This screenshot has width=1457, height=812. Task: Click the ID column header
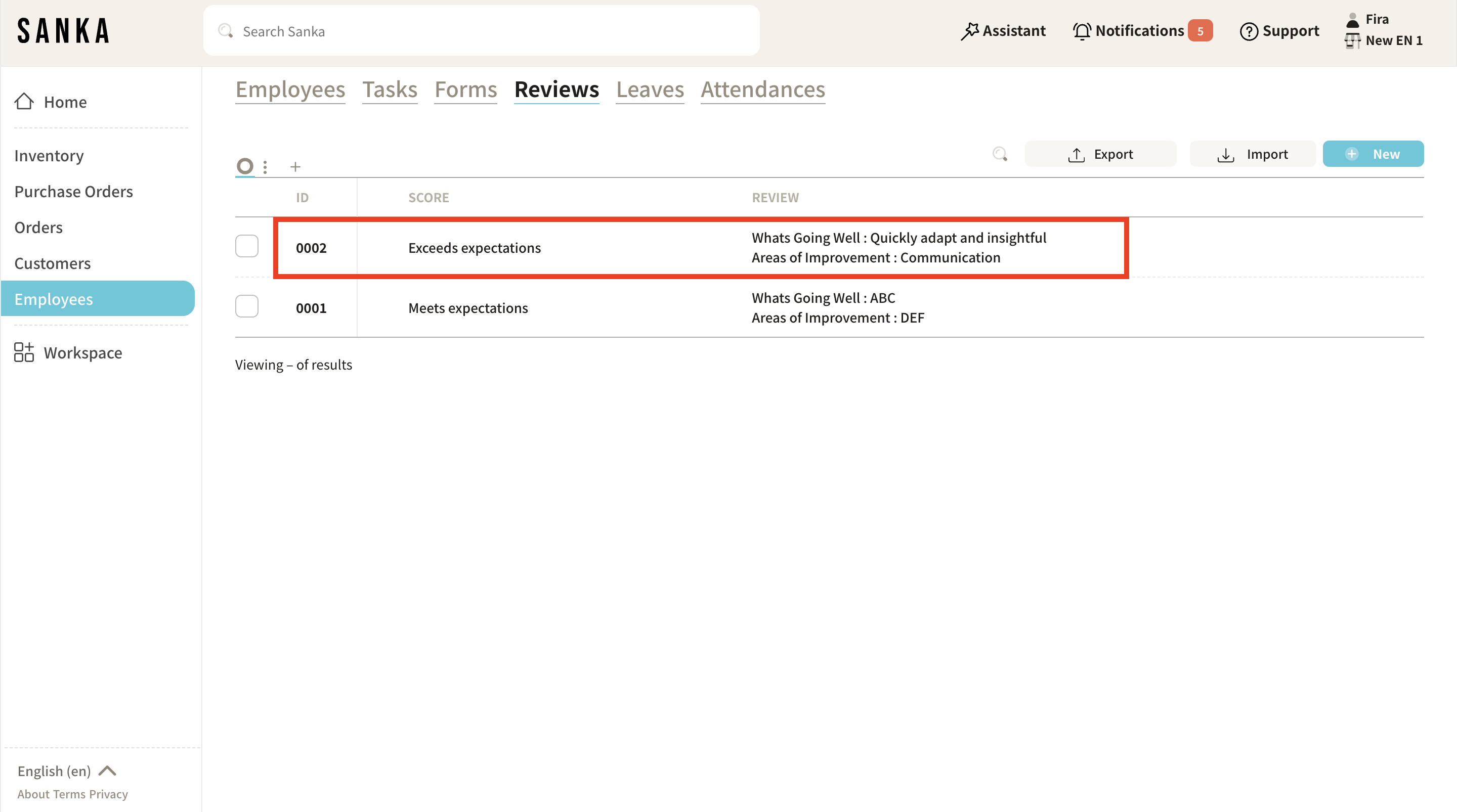303,197
